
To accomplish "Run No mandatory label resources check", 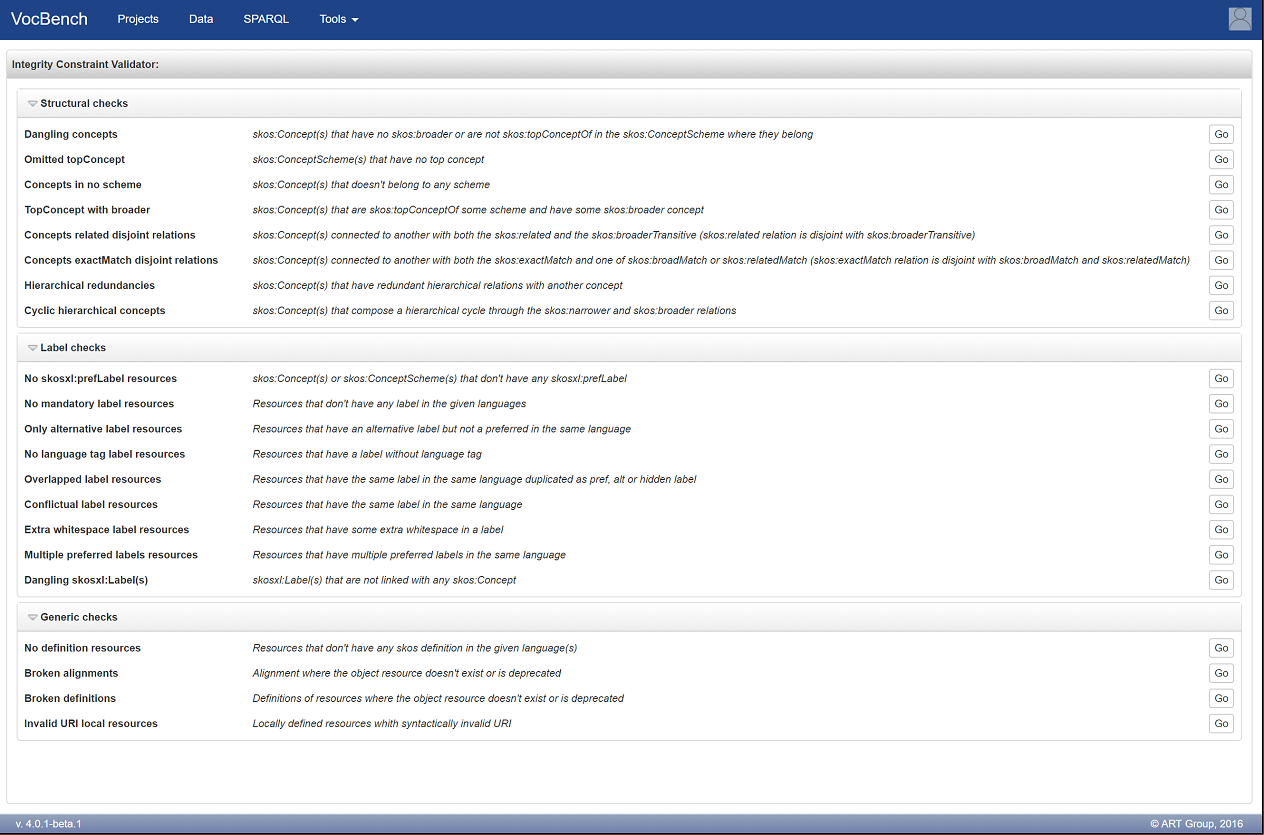I will pyautogui.click(x=1221, y=403).
